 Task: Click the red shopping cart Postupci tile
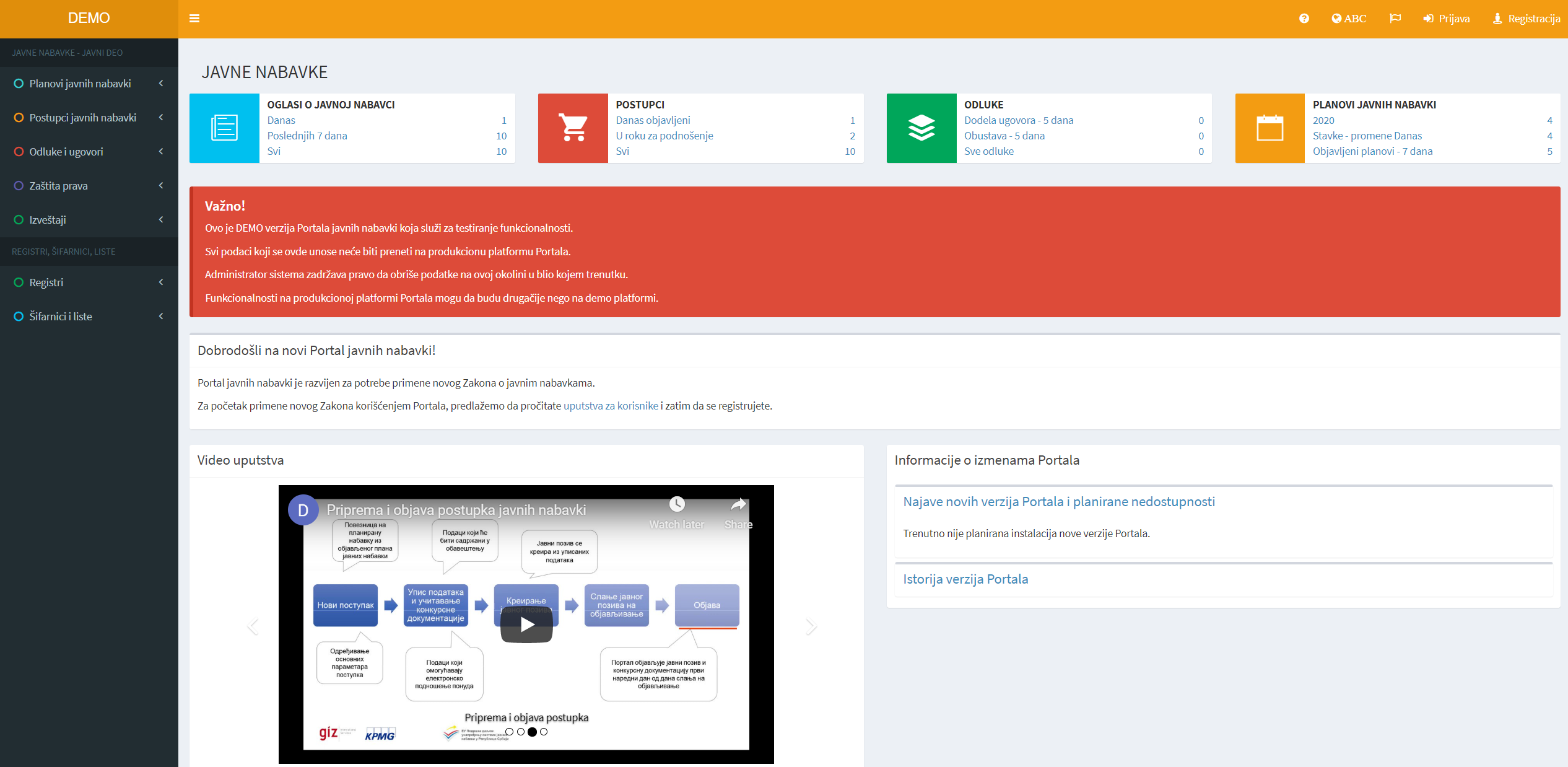click(573, 128)
